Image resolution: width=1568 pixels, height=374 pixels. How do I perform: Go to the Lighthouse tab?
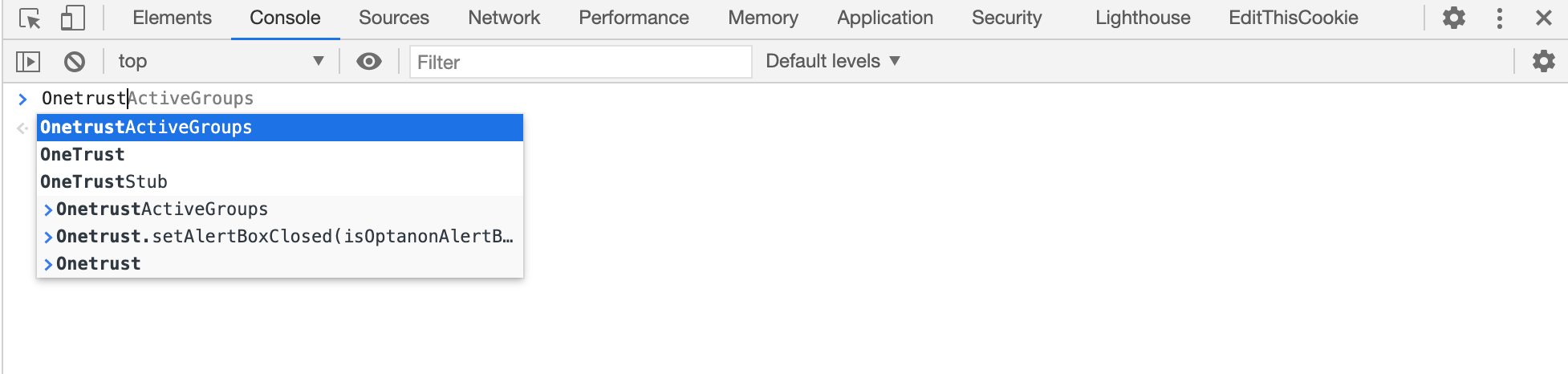click(1143, 18)
